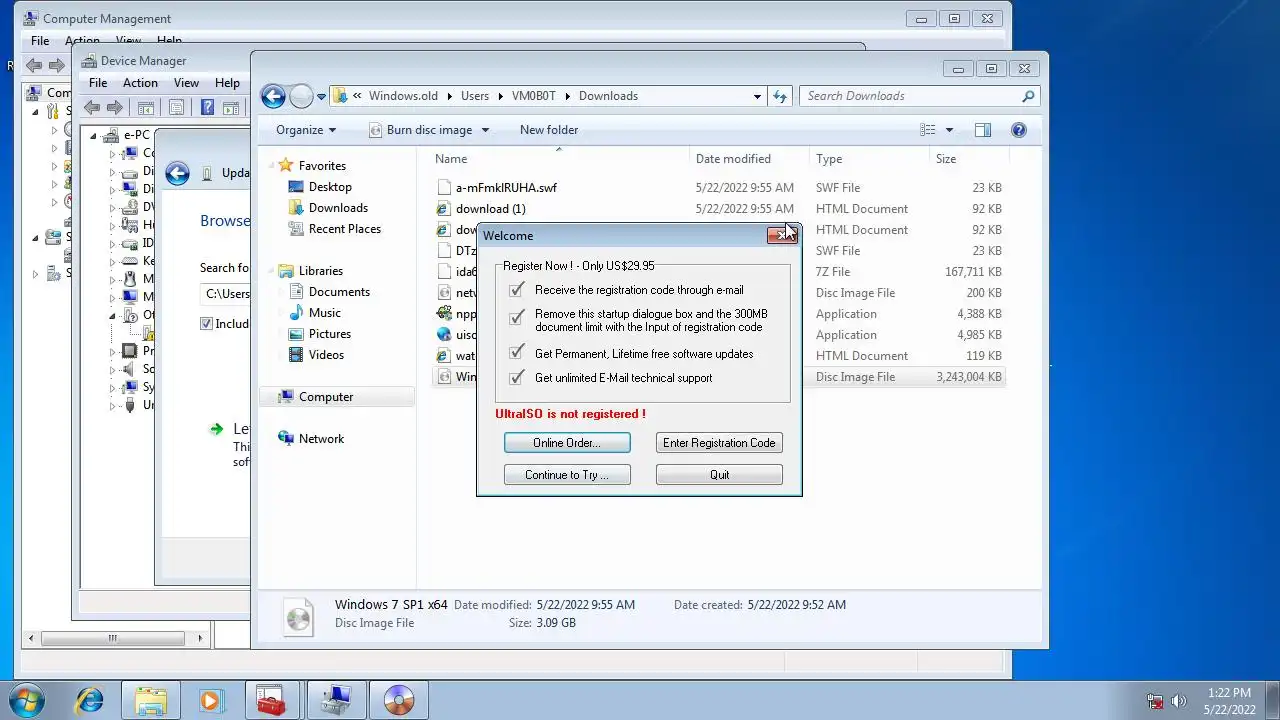Select the download (1) HTML file icon

point(445,209)
